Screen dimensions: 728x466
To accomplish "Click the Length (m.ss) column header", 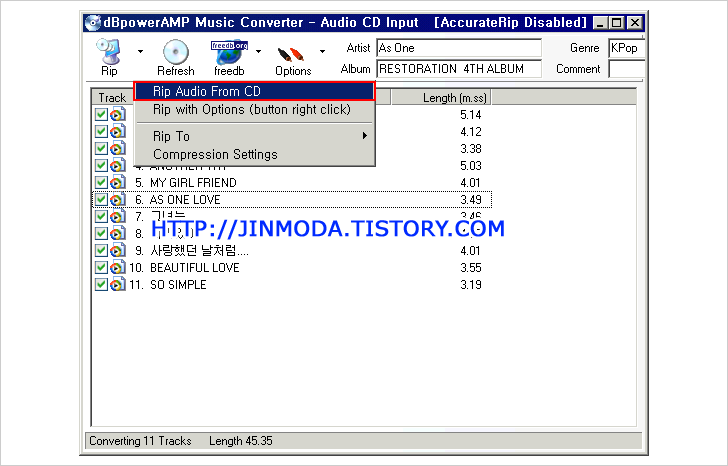I will 441,97.
